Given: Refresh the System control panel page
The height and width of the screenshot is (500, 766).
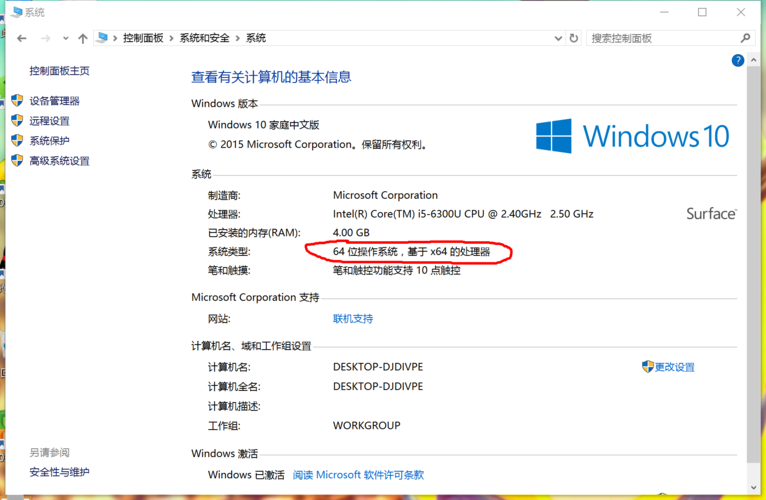Looking at the screenshot, I should click(574, 38).
